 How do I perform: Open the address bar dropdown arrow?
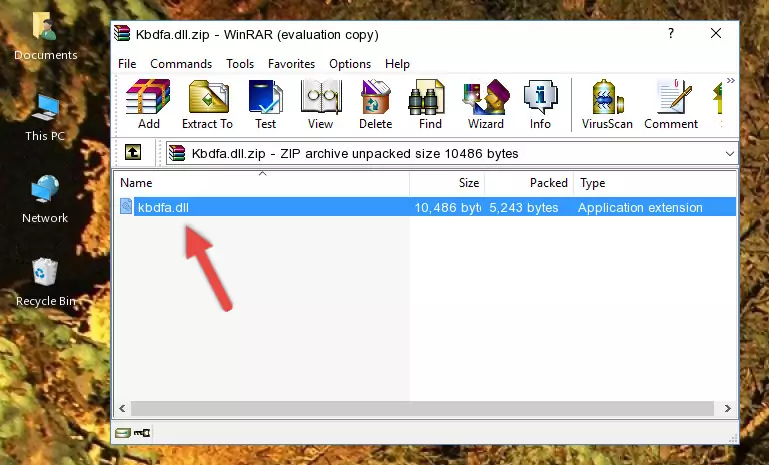click(x=730, y=154)
